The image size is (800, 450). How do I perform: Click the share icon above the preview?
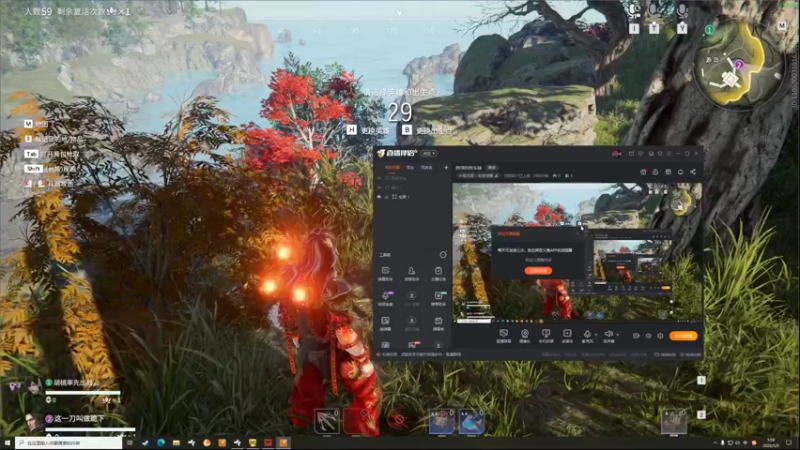[693, 172]
